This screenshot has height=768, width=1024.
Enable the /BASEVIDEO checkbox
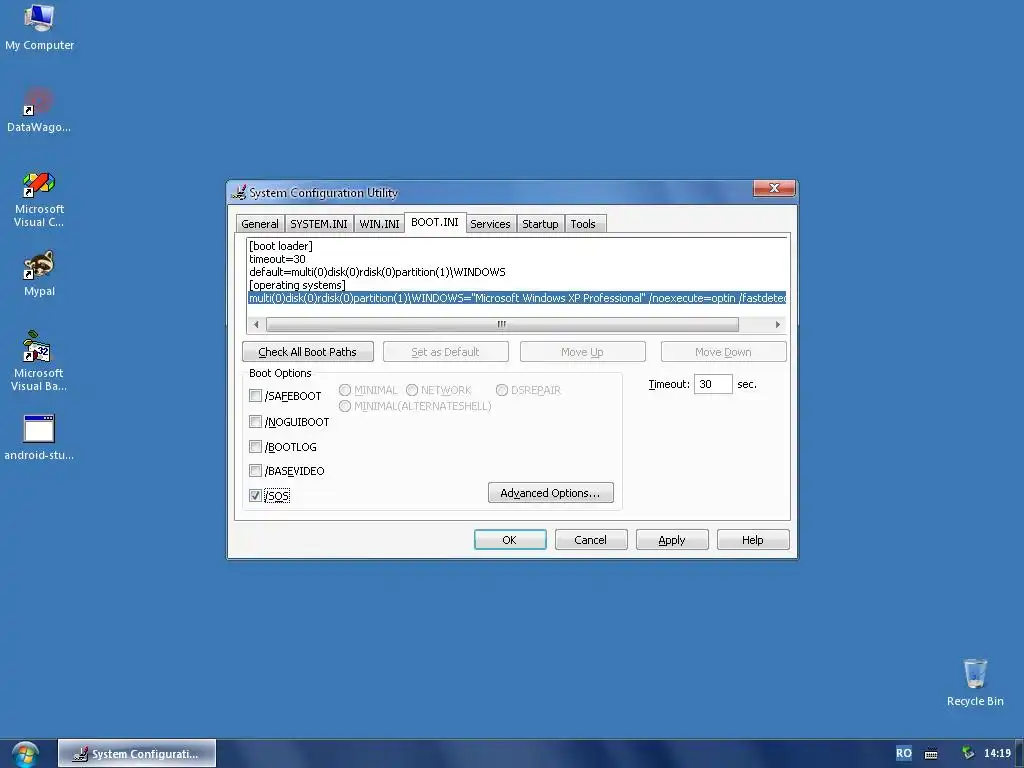click(x=255, y=471)
